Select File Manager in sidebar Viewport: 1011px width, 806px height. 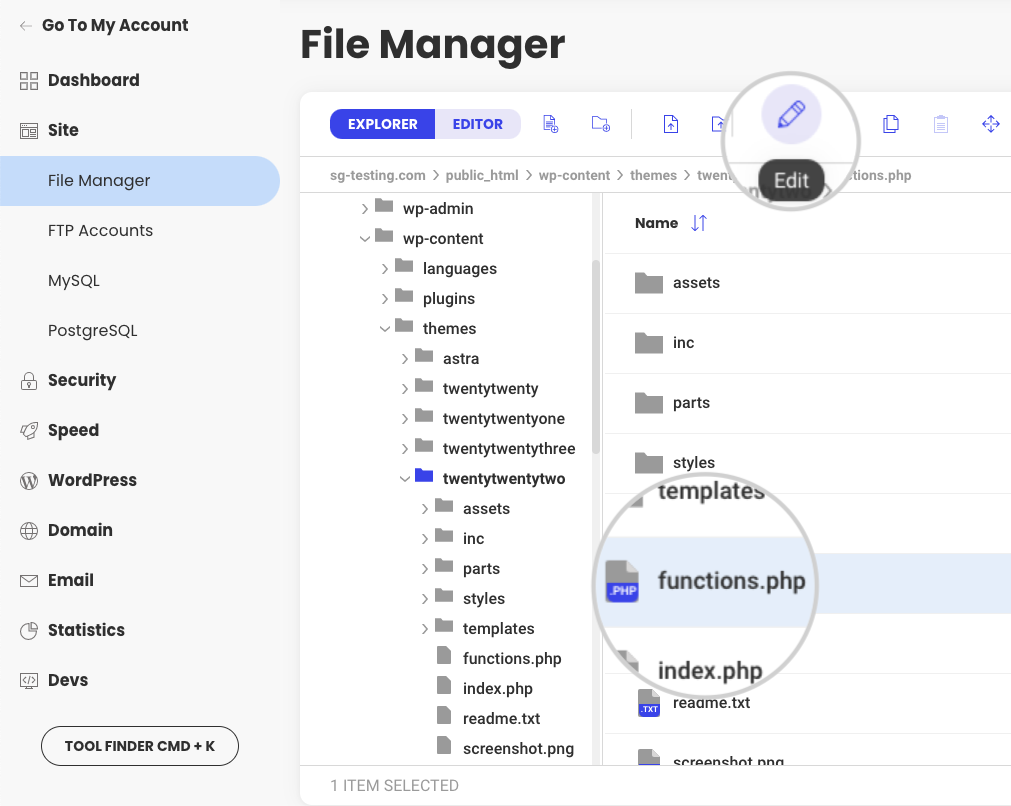pos(140,181)
